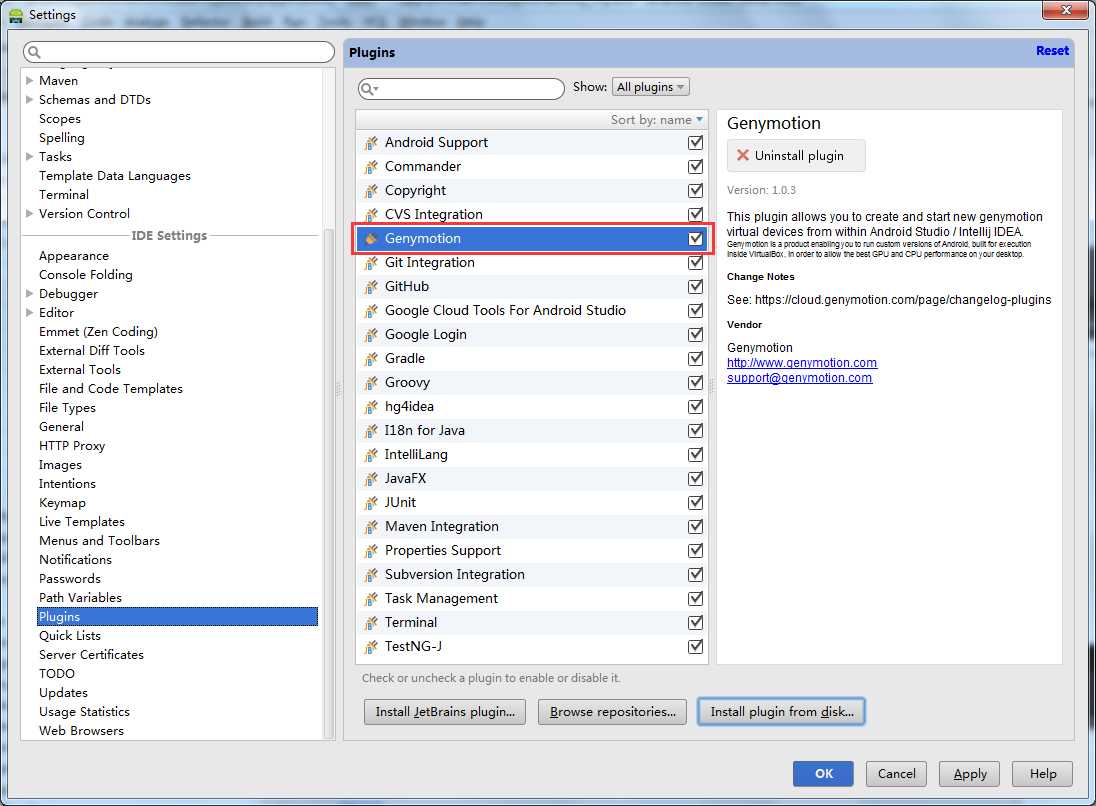Click the Groovy plugin icon

click(371, 382)
